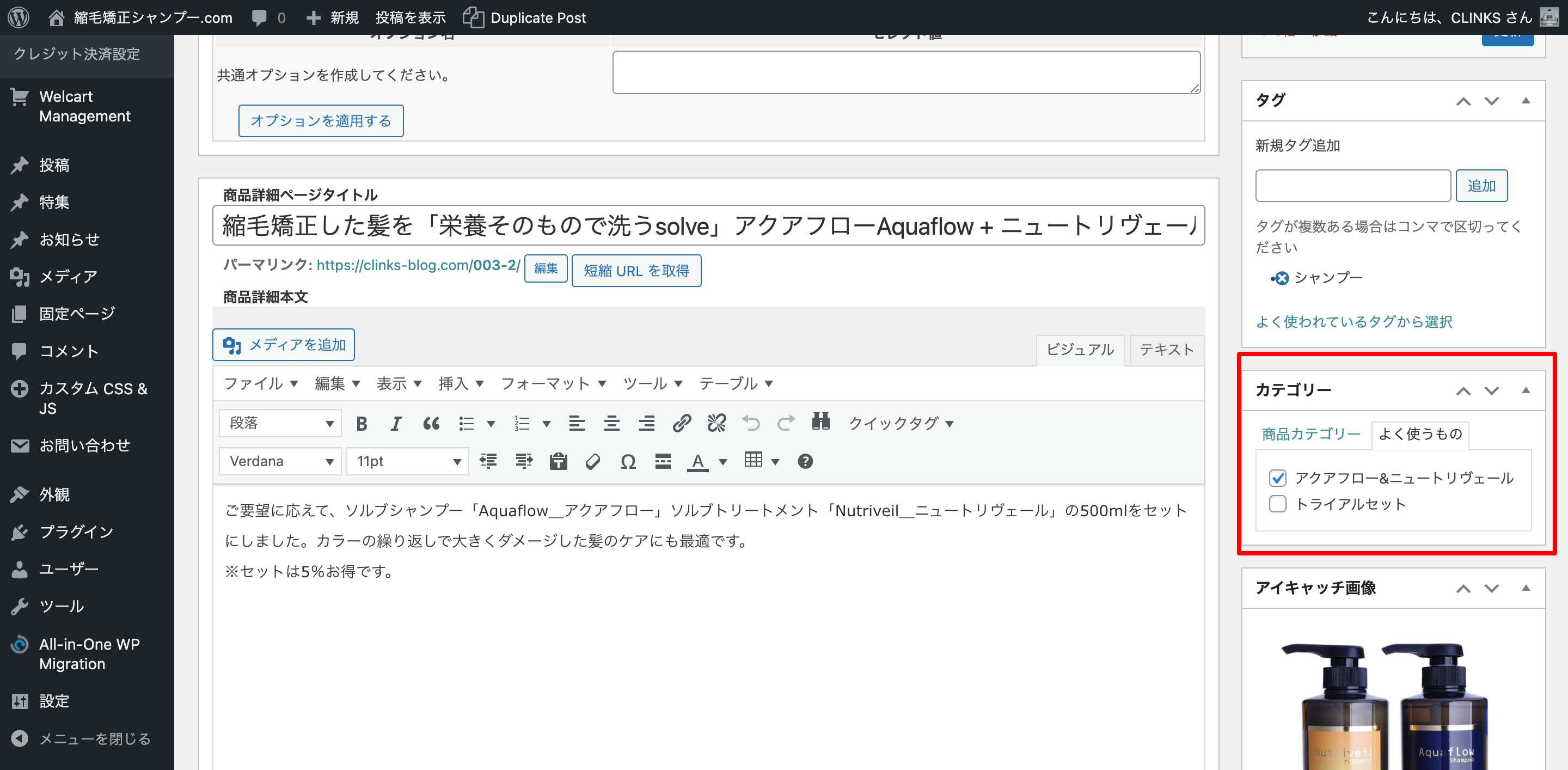Click the redo arrow icon

(x=786, y=423)
